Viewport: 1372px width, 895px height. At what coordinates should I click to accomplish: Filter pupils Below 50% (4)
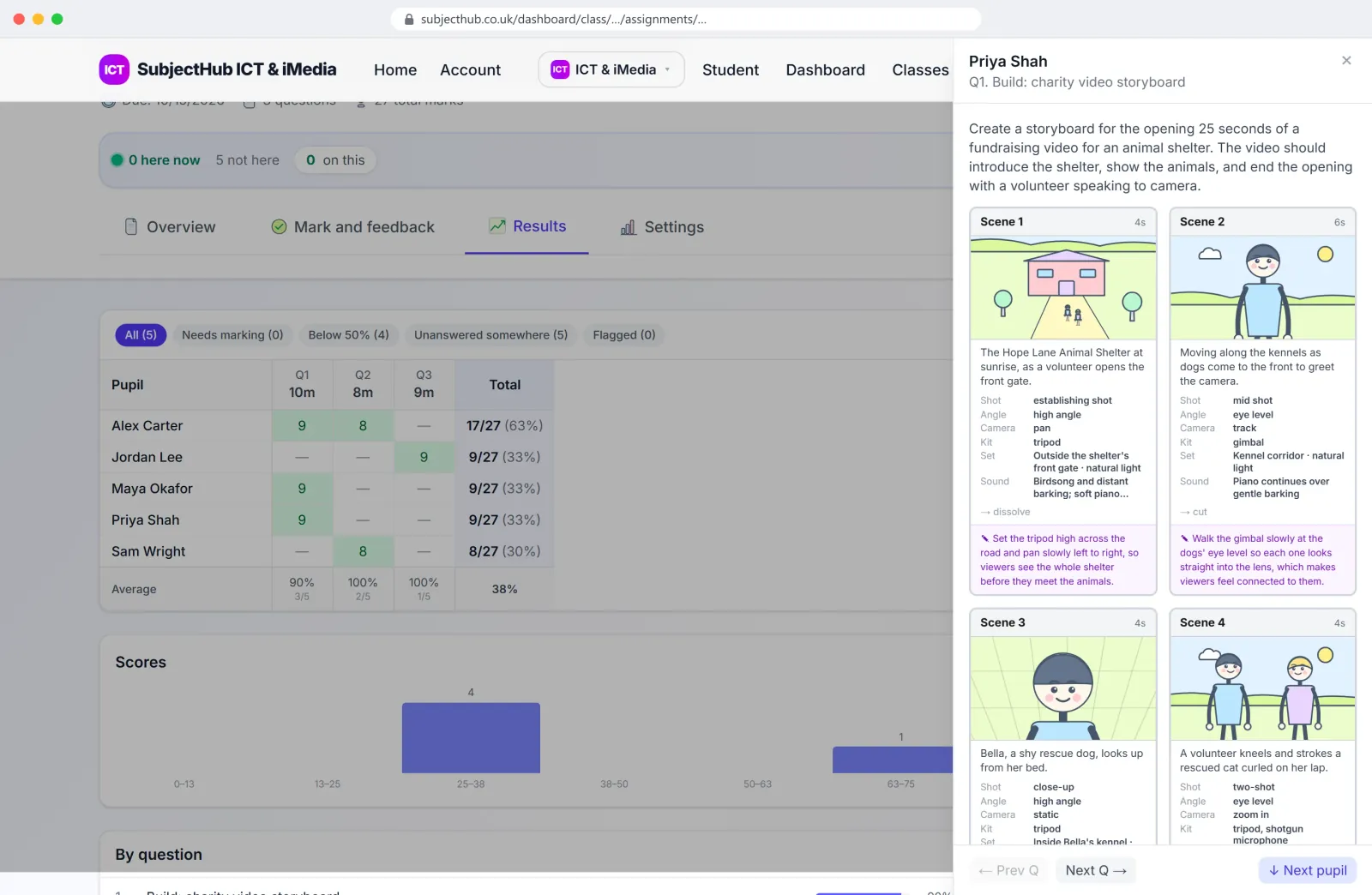tap(348, 335)
